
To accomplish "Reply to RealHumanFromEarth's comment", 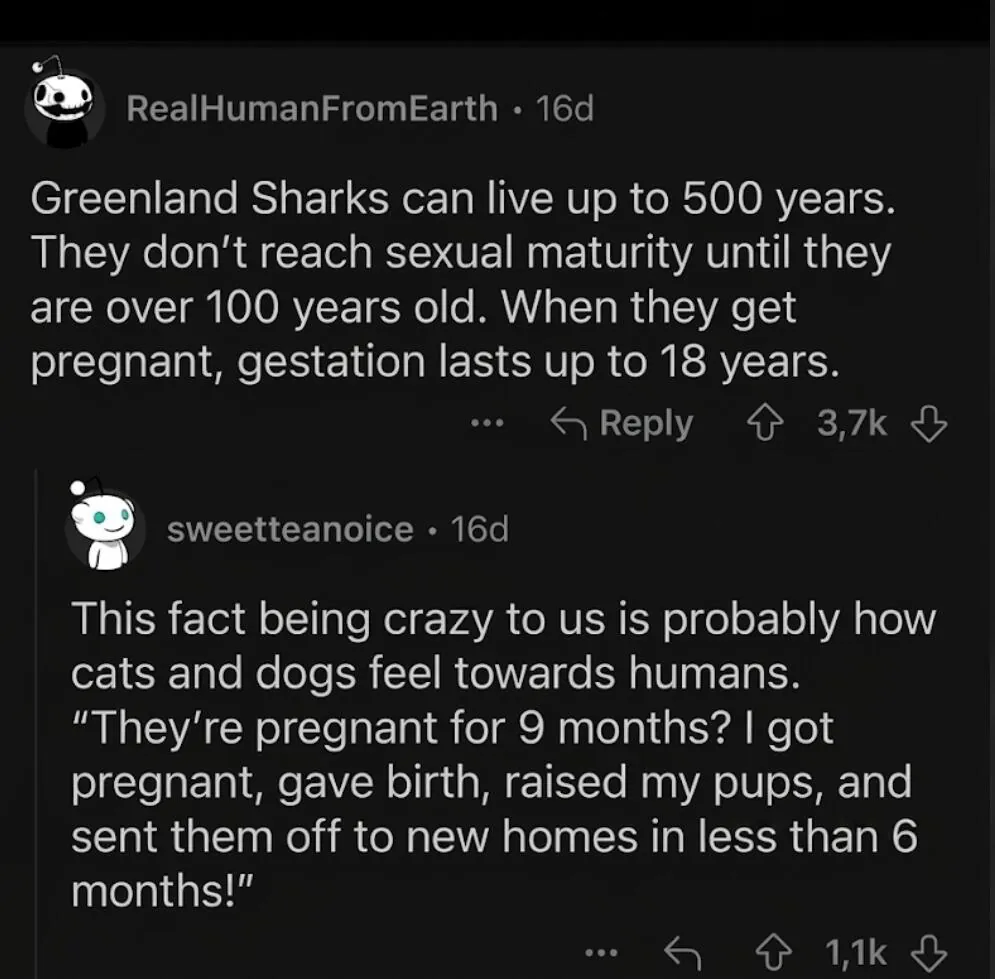I will [622, 423].
